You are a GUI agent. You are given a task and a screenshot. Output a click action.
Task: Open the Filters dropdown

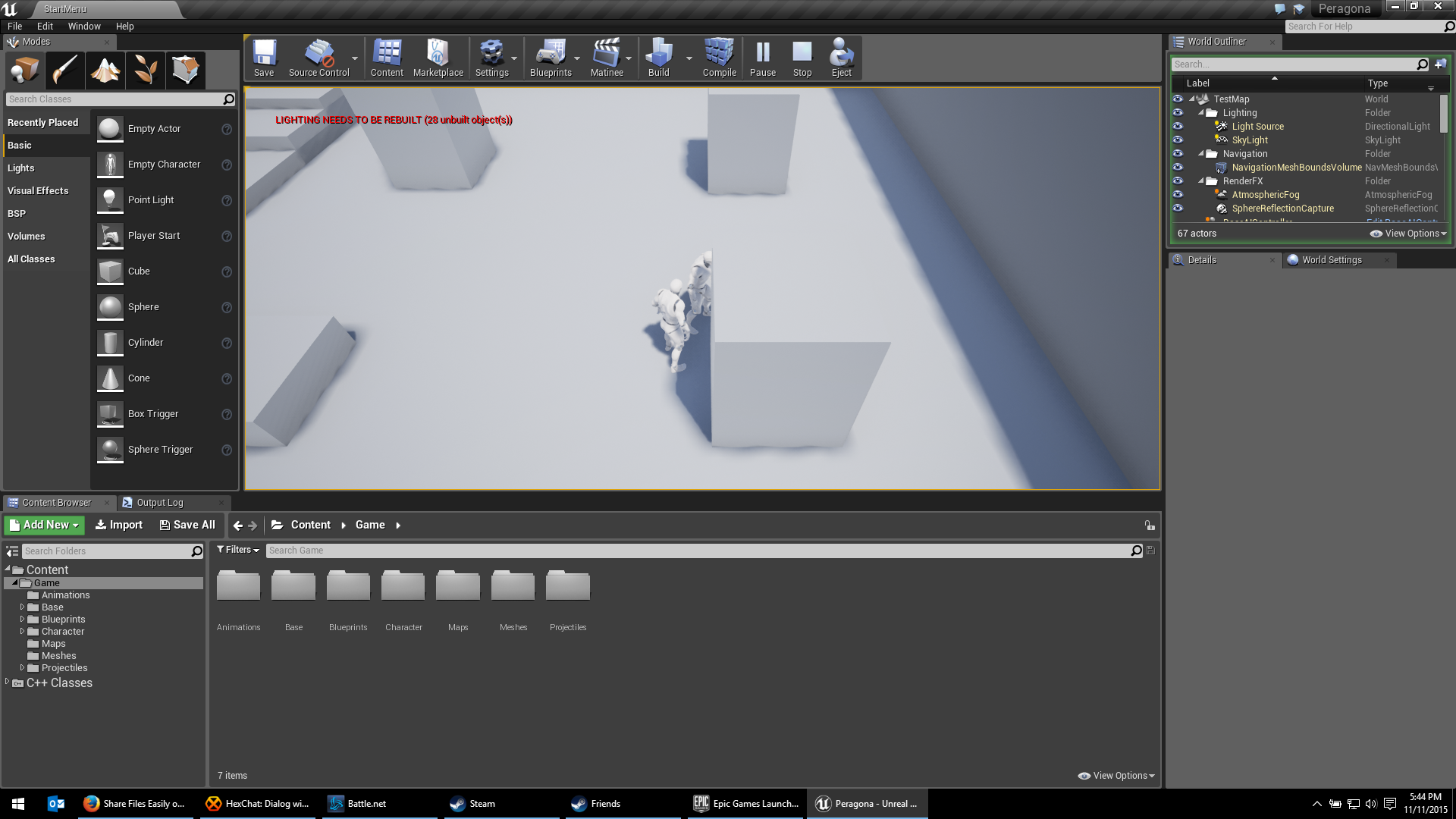coord(238,550)
